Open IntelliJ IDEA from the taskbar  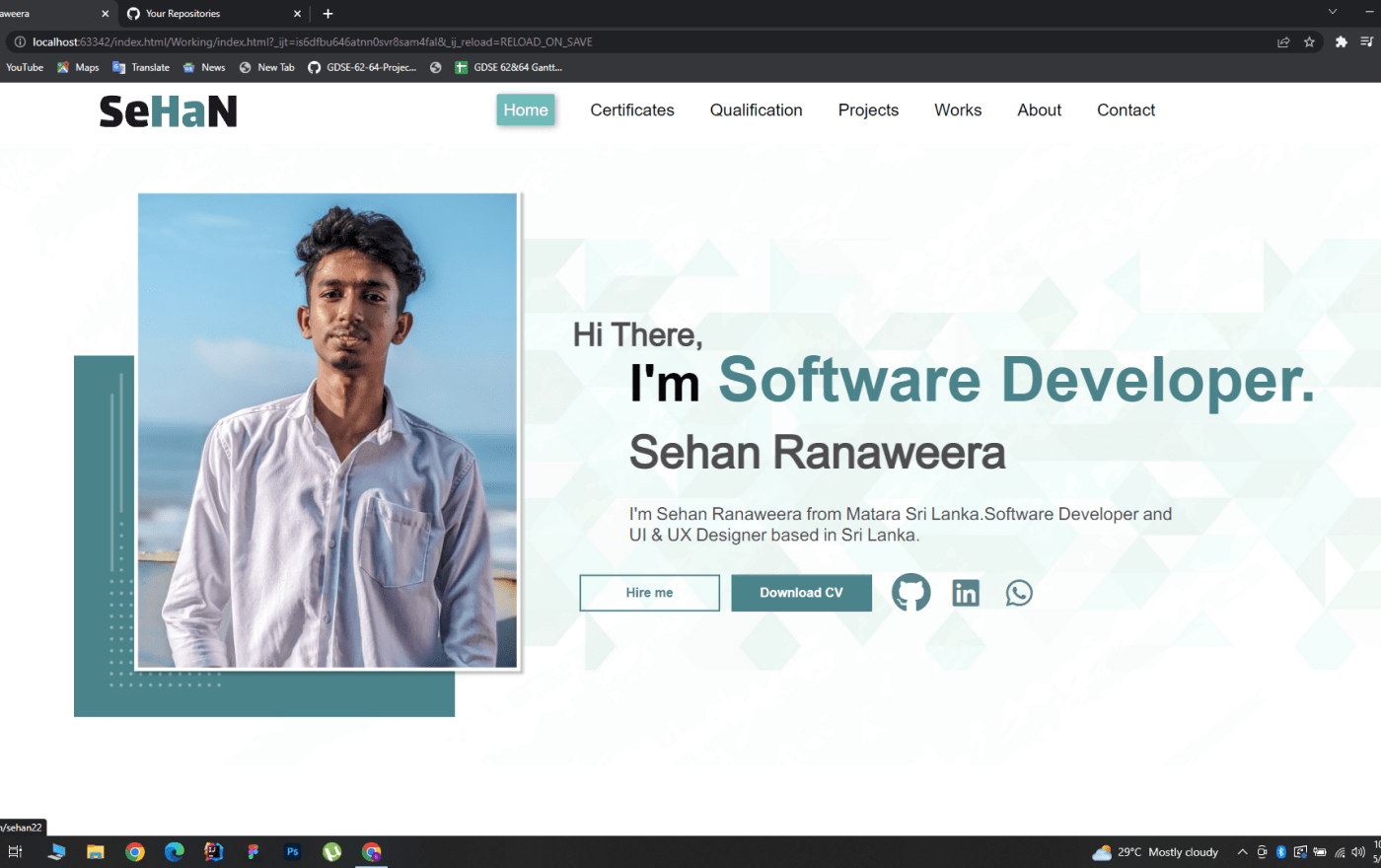pyautogui.click(x=214, y=852)
